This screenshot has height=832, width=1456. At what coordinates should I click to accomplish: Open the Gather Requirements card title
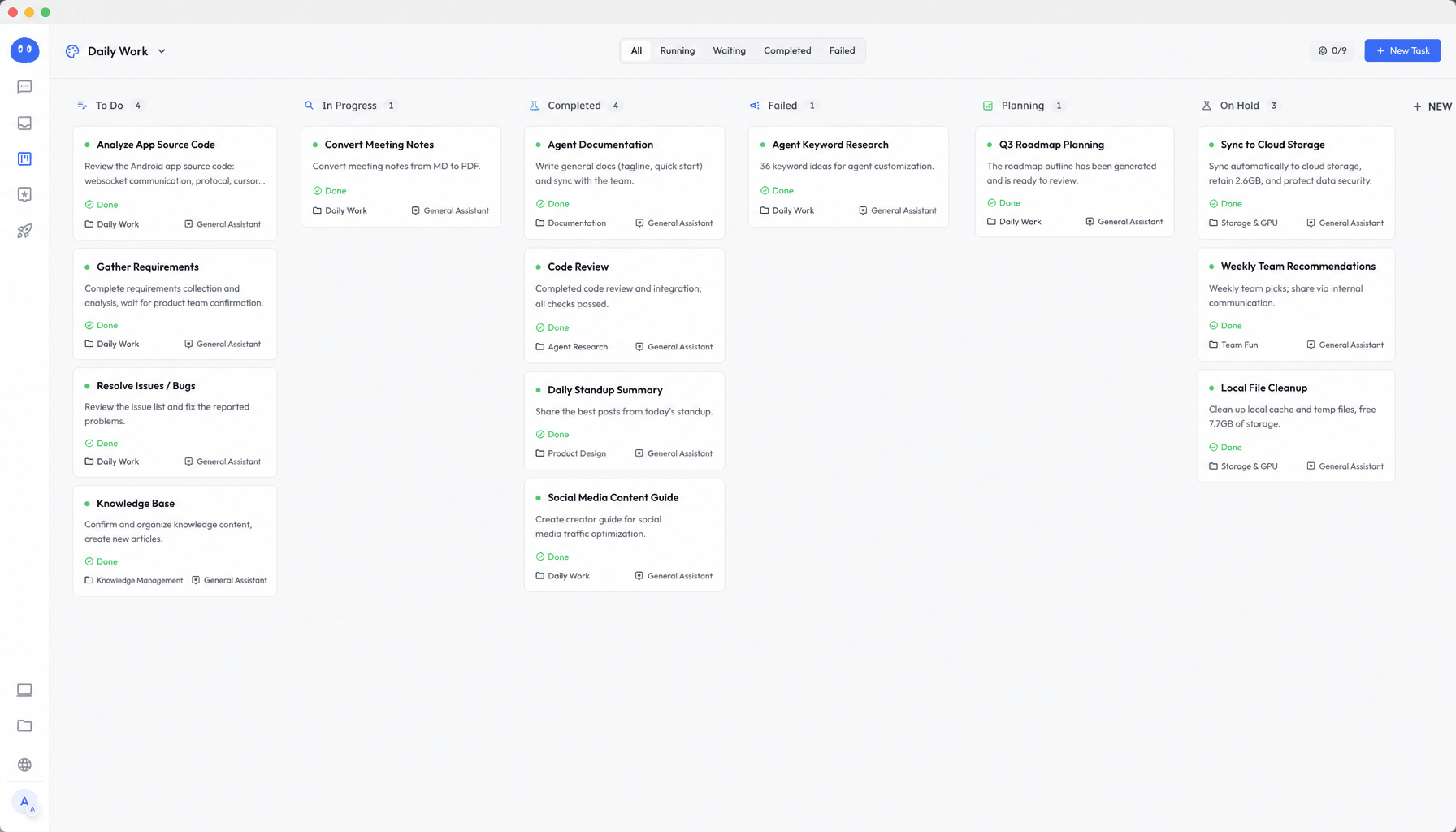coord(147,266)
